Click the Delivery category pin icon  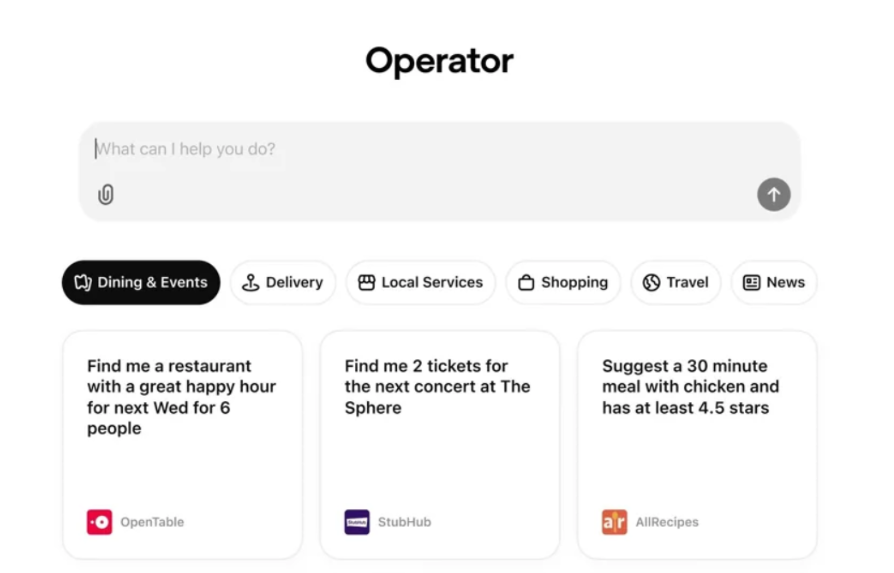coord(251,283)
